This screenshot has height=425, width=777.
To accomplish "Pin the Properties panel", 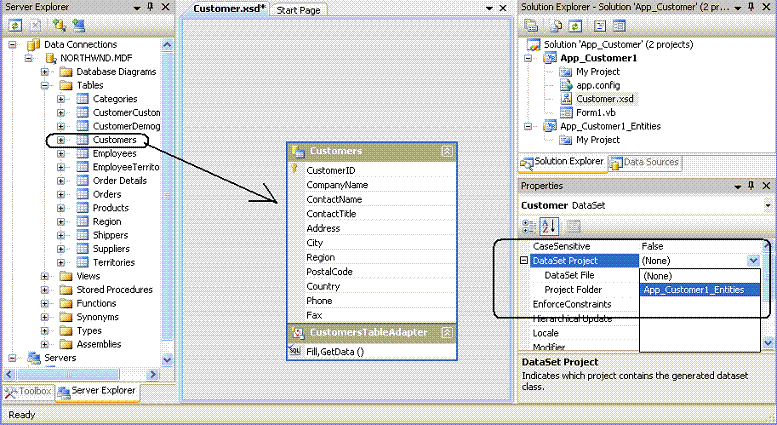I will (751, 185).
